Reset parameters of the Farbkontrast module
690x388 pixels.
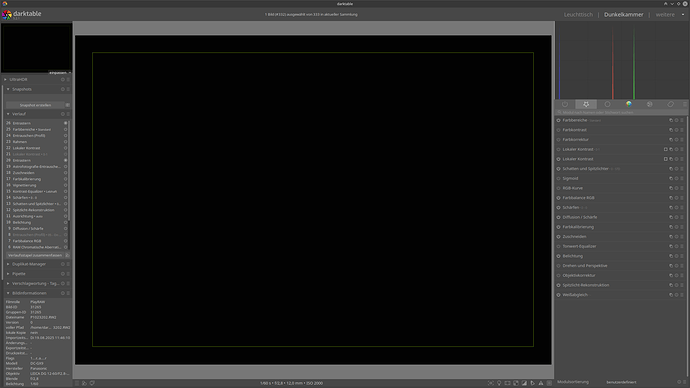[677, 130]
